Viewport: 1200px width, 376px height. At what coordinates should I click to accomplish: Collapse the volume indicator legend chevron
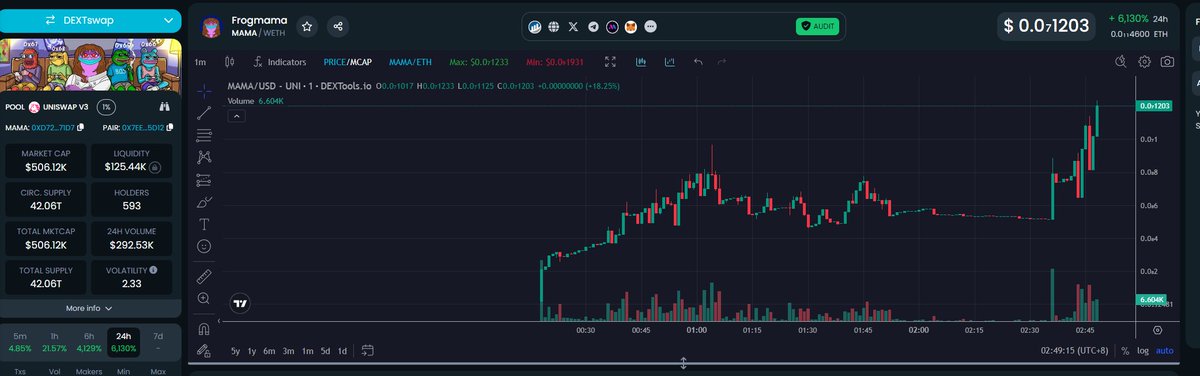point(237,116)
